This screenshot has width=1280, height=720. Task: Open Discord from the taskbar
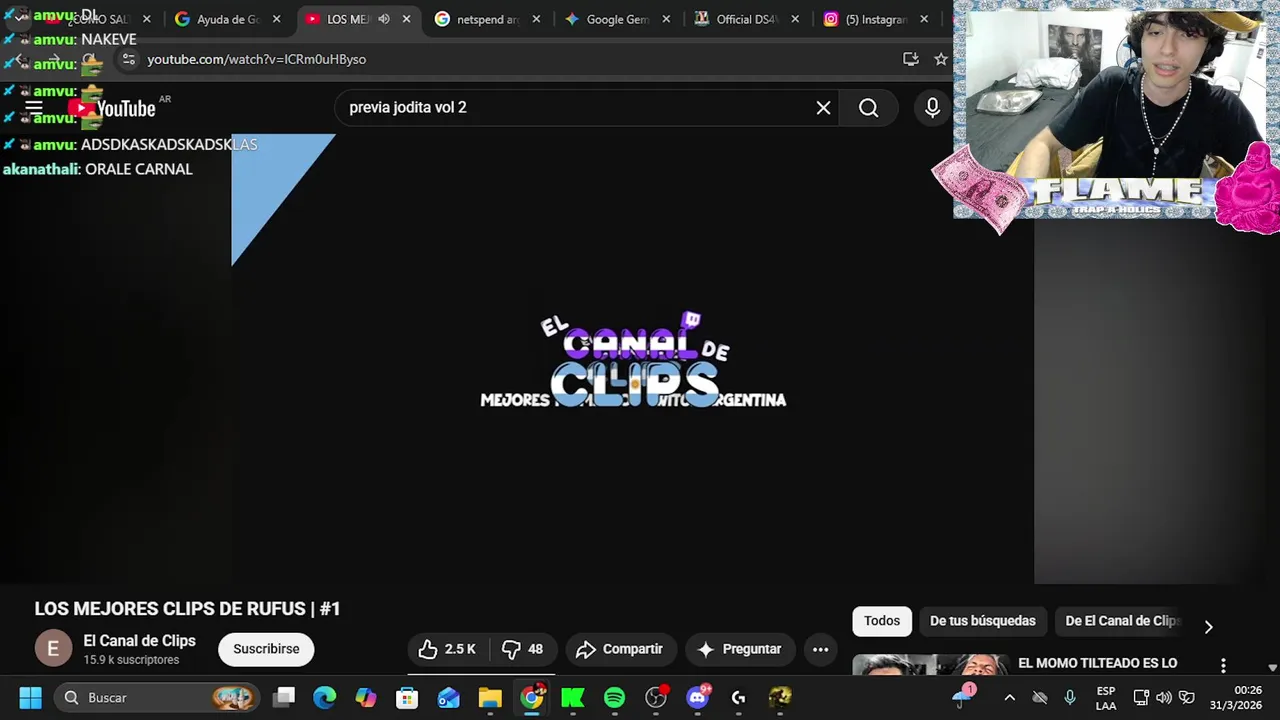pos(697,697)
